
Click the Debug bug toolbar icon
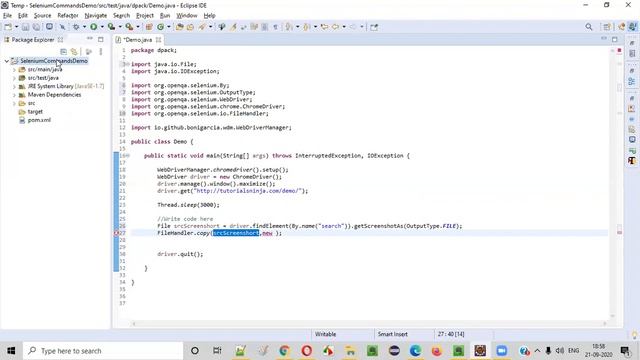[76, 27]
